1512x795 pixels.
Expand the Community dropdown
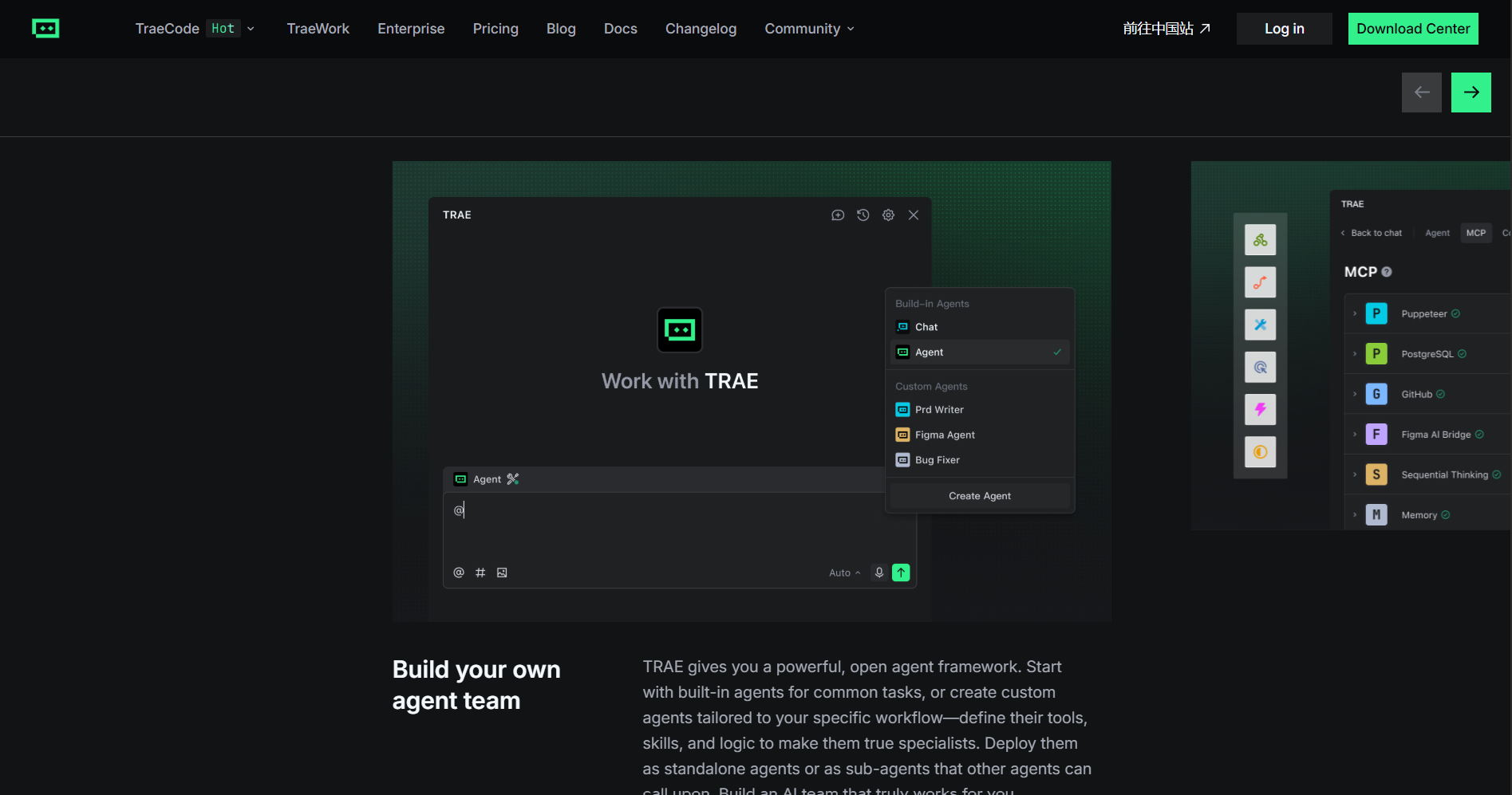click(x=809, y=29)
